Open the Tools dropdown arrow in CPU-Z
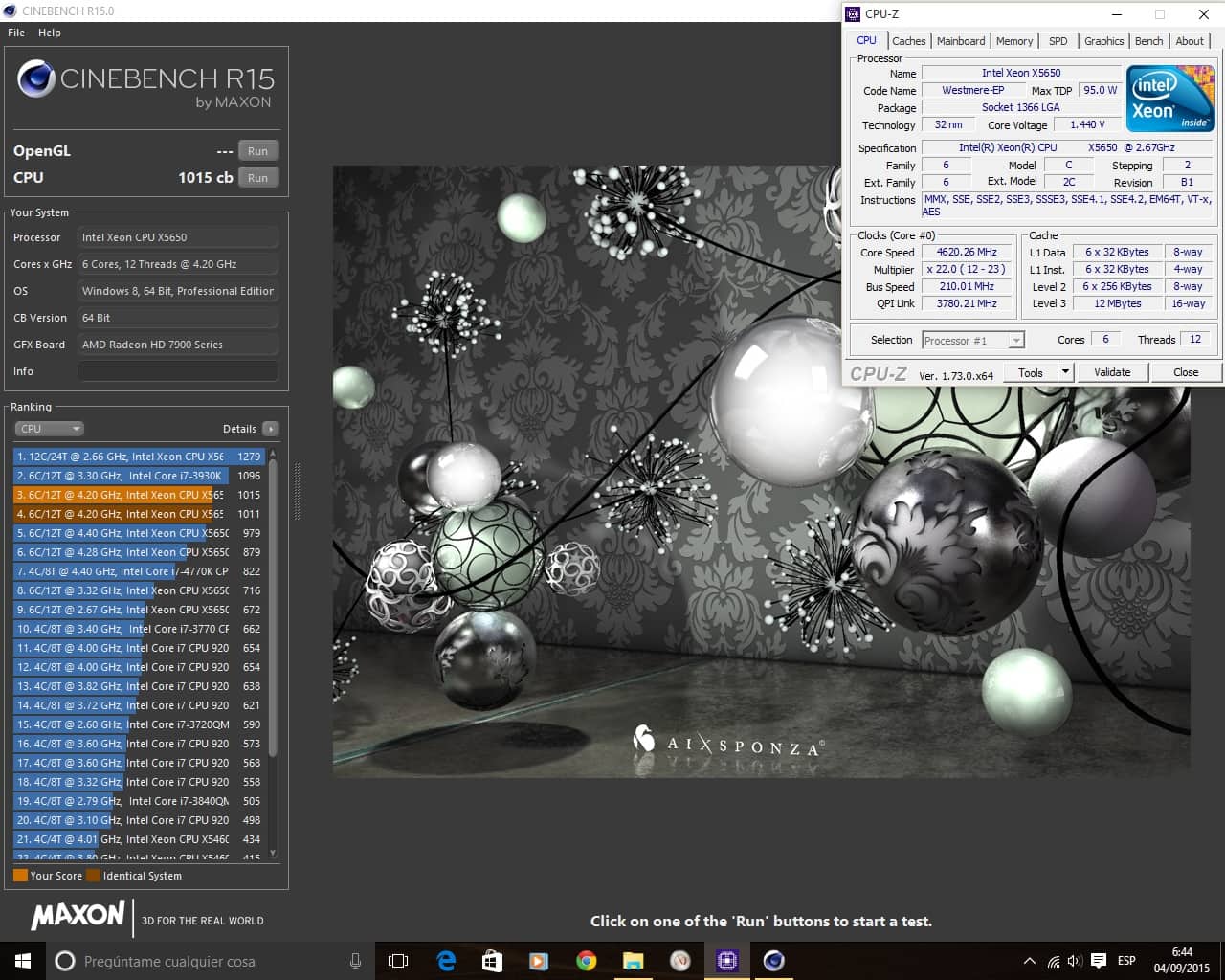 [1065, 372]
